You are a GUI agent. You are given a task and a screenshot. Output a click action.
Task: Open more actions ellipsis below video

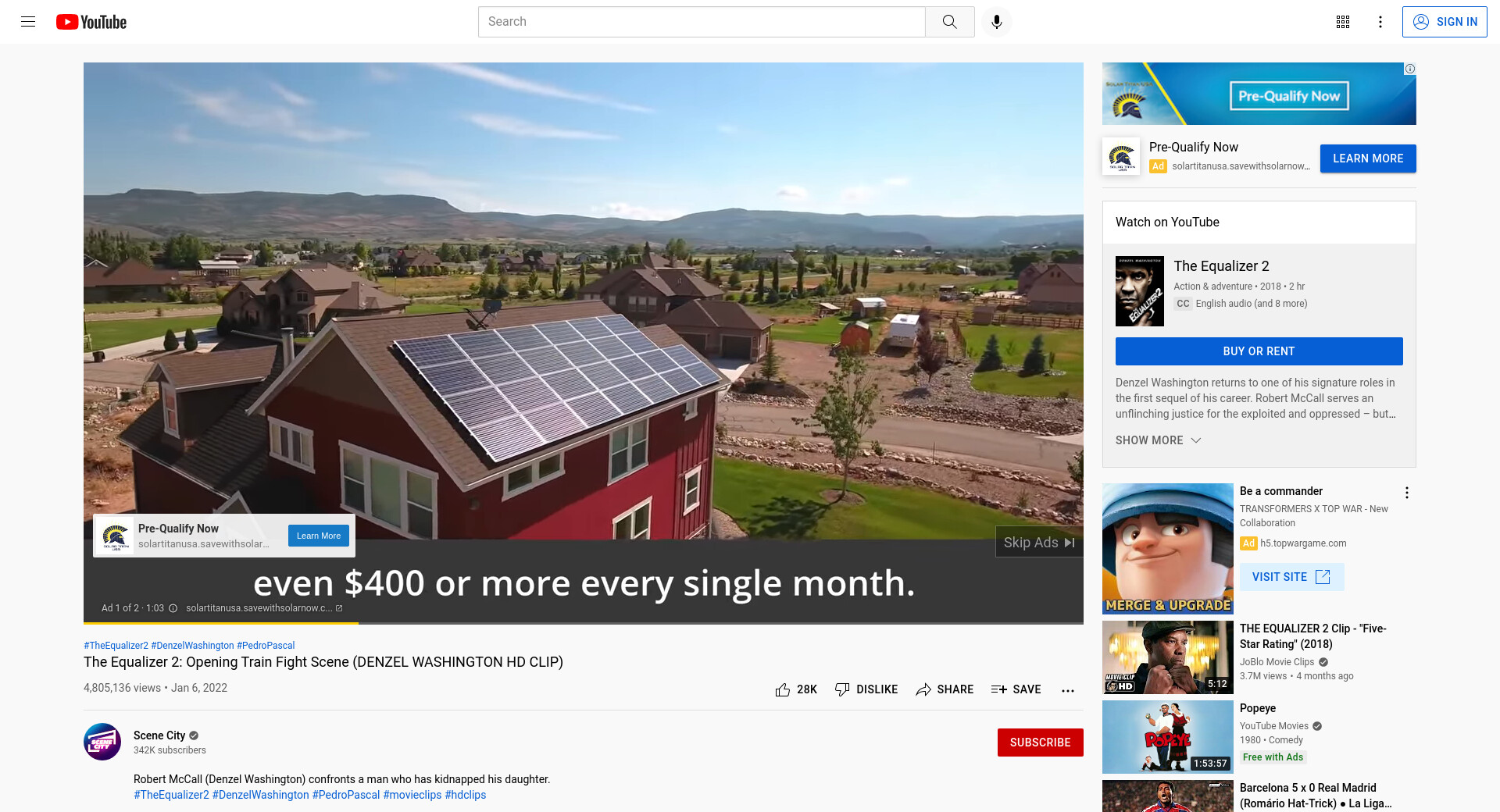click(1068, 690)
